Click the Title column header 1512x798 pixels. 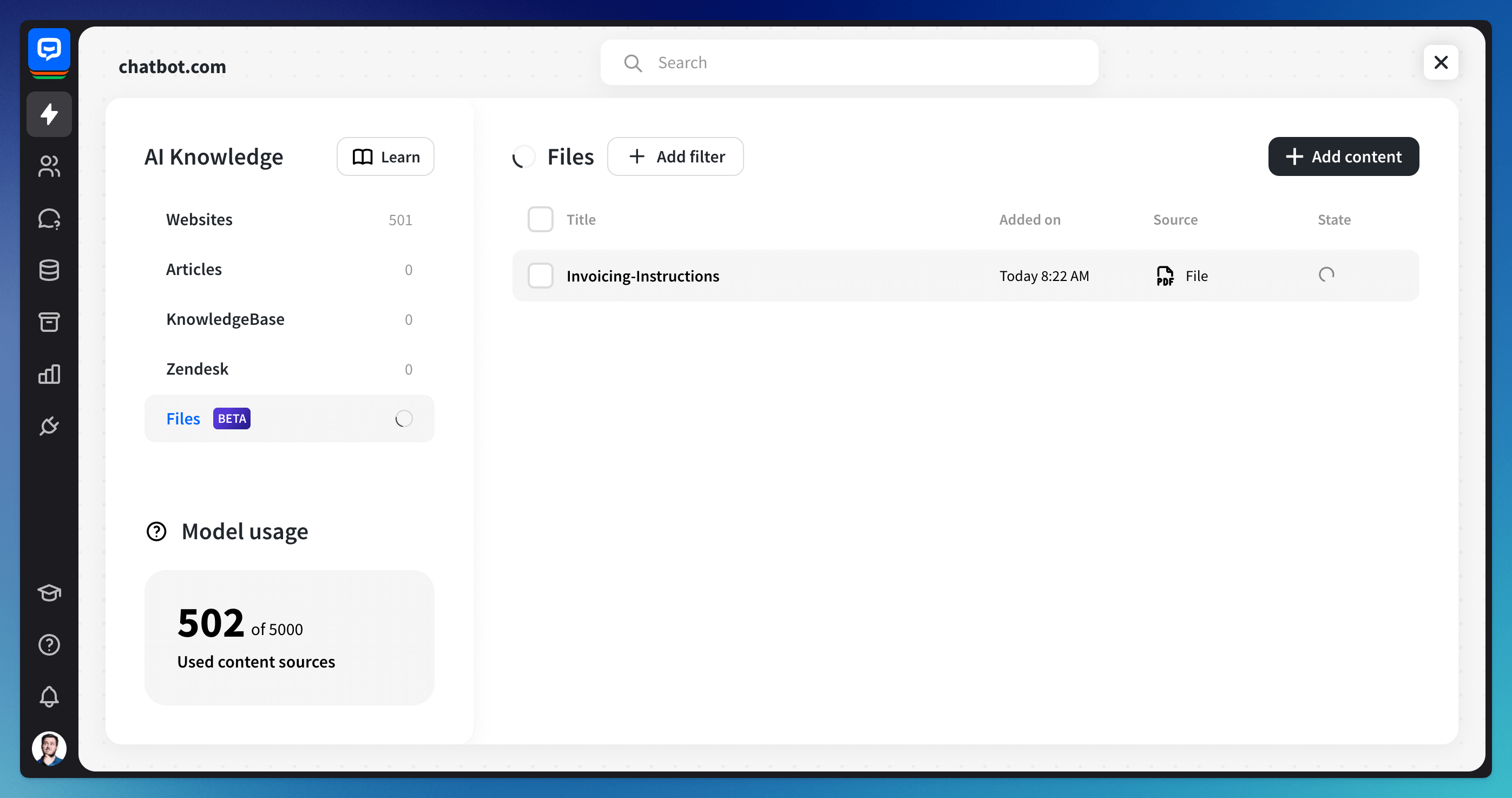click(581, 220)
